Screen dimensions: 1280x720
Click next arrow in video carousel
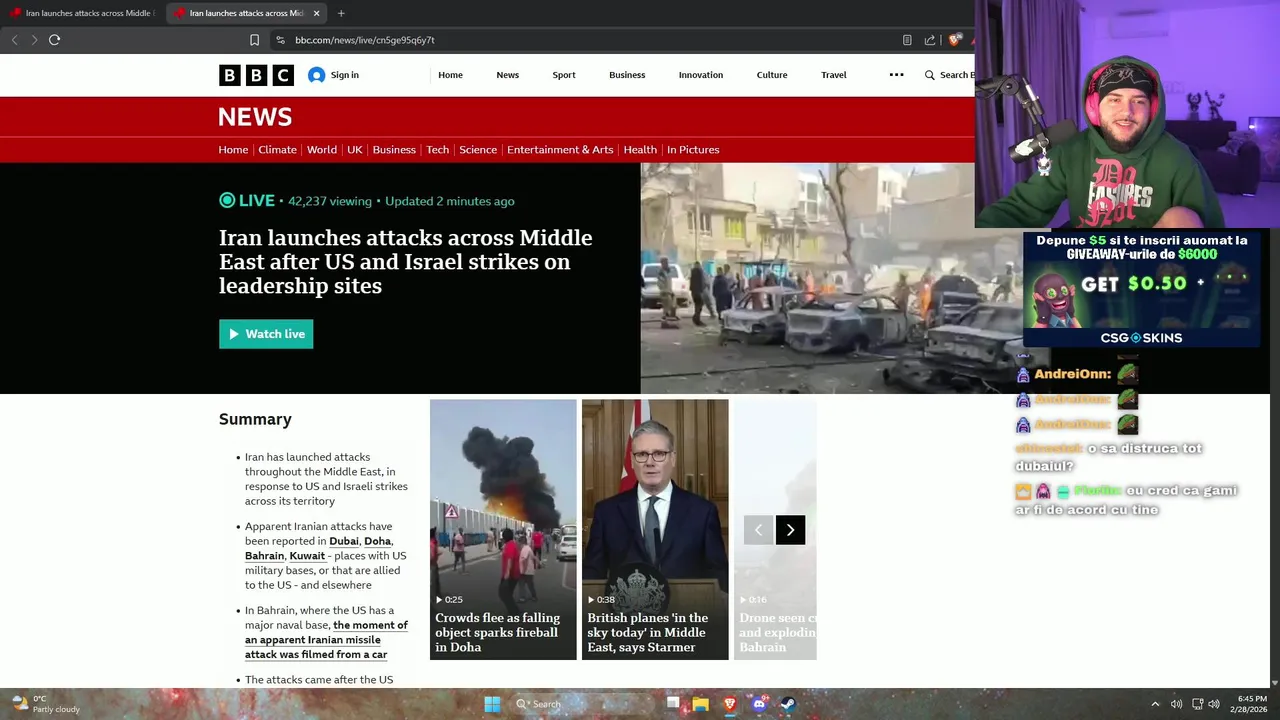790,530
